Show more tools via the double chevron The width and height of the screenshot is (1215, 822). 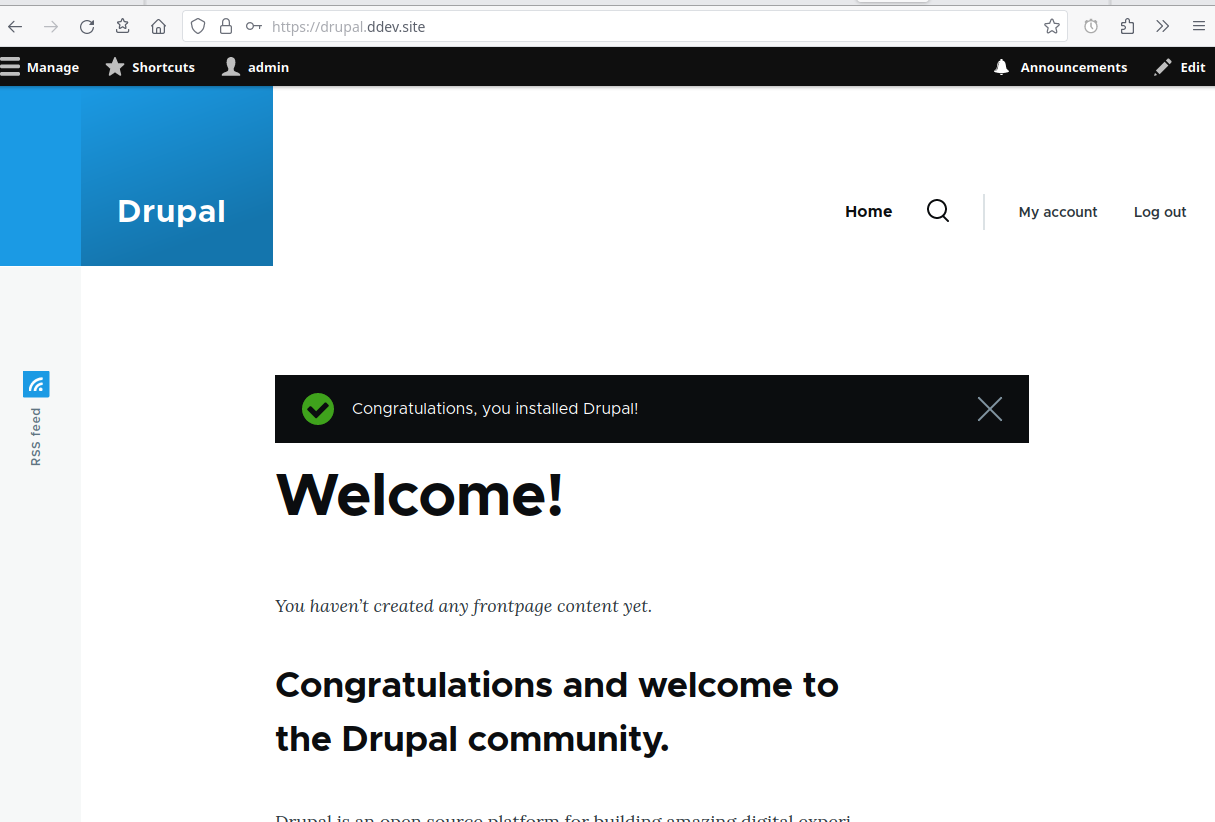1162,27
